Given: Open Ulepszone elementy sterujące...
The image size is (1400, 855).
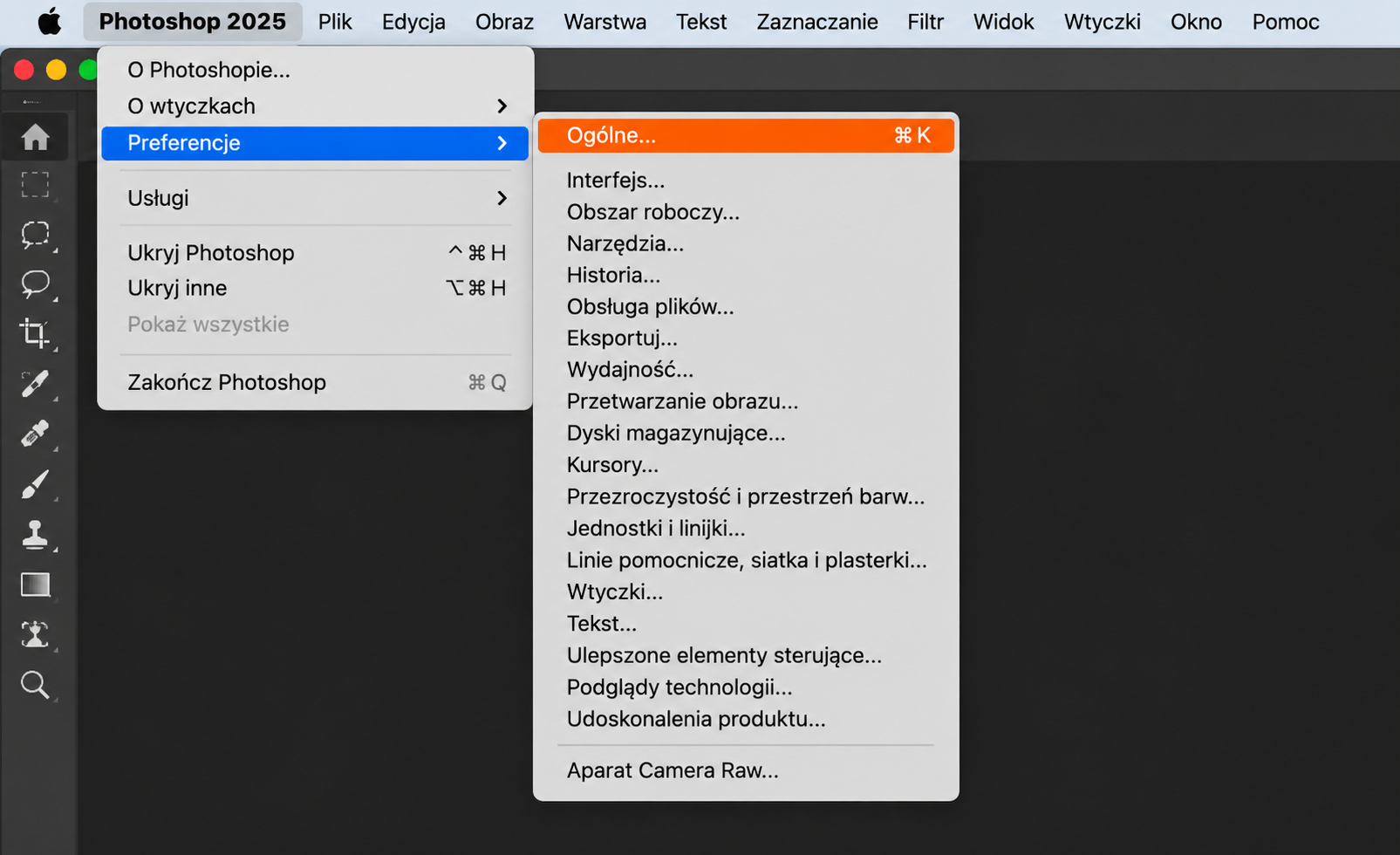Looking at the screenshot, I should pos(746,655).
